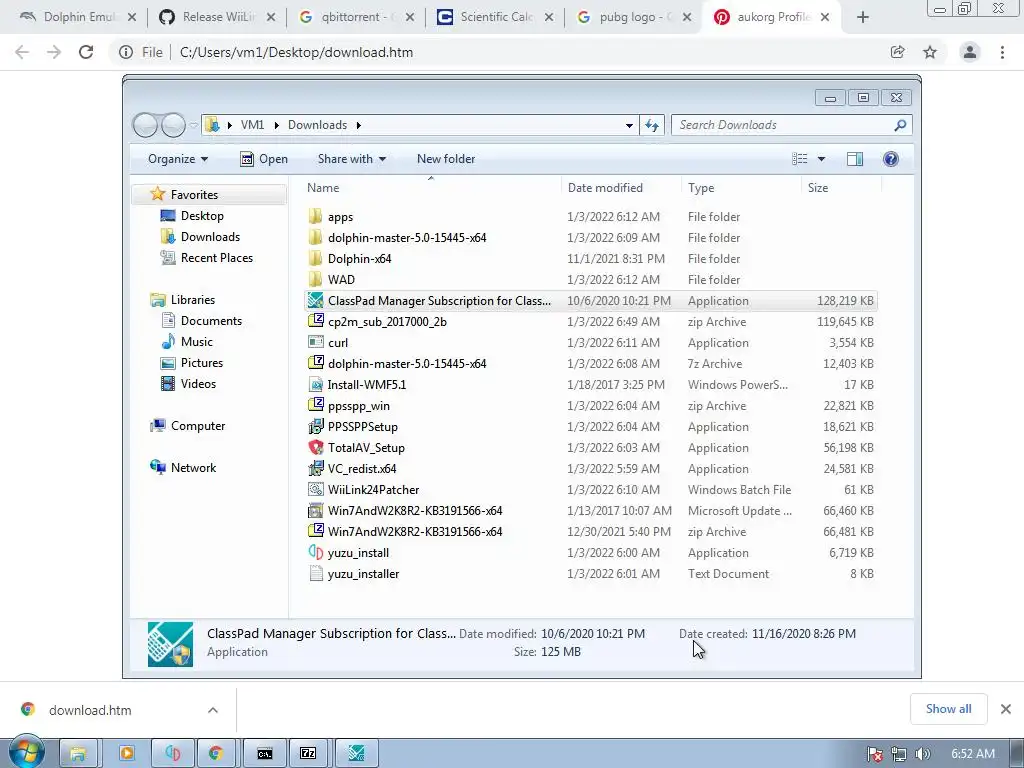
Task: Open the ClassPad Manager taskbar icon
Action: tap(356, 754)
